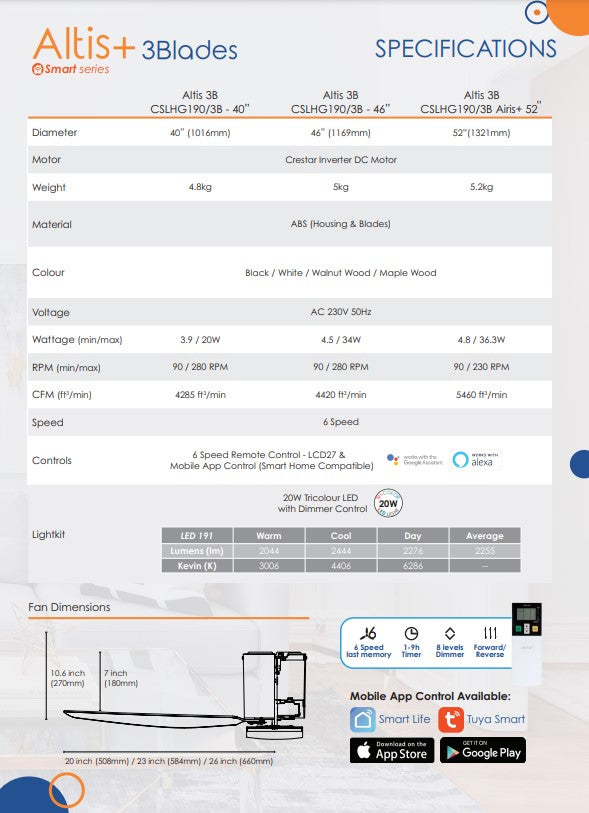Screen dimensions: 589x813
Task: Click the Works with Alexa badge
Action: coord(476,459)
